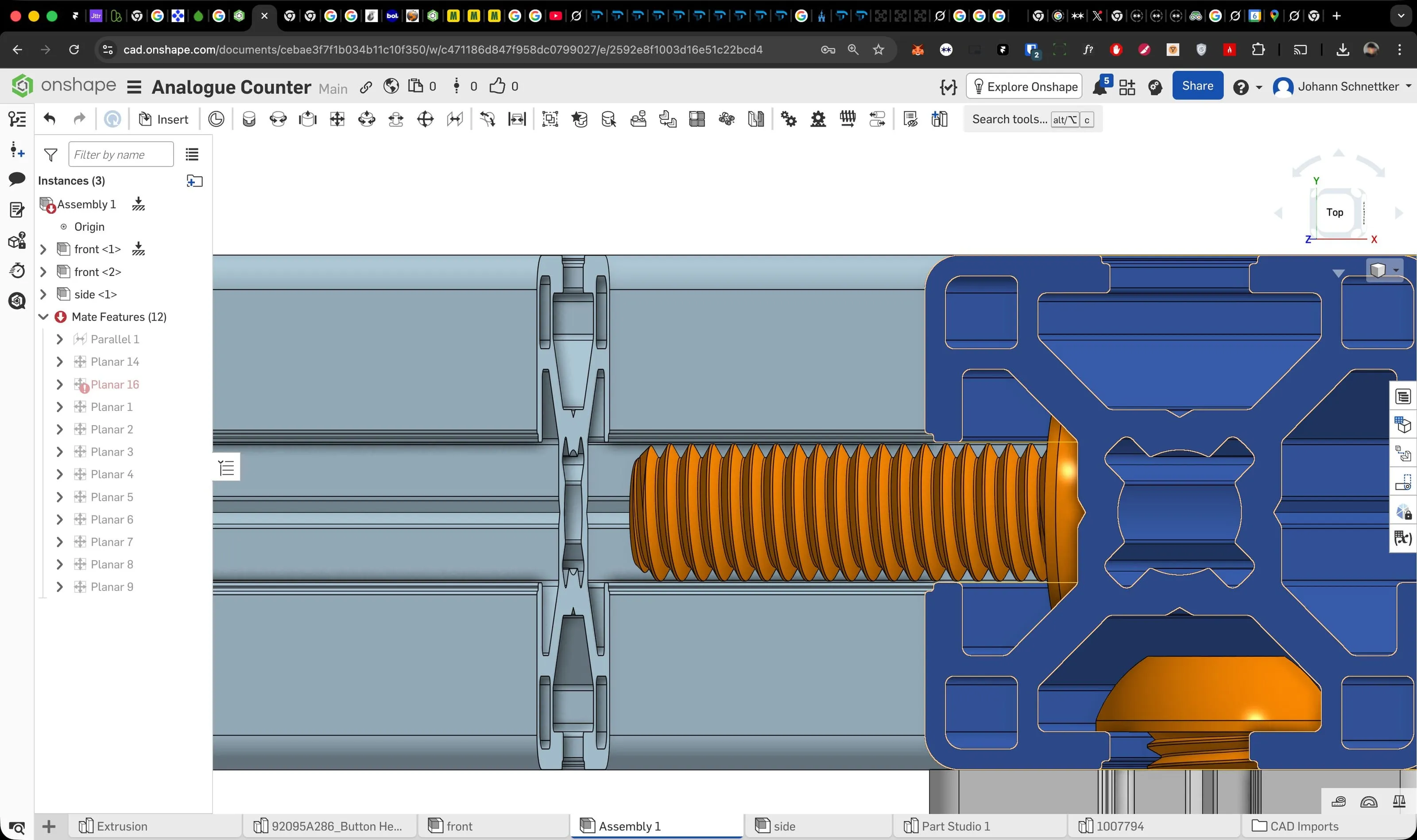The height and width of the screenshot is (840, 1417).
Task: Click the mass properties scale icon
Action: pos(1399,801)
